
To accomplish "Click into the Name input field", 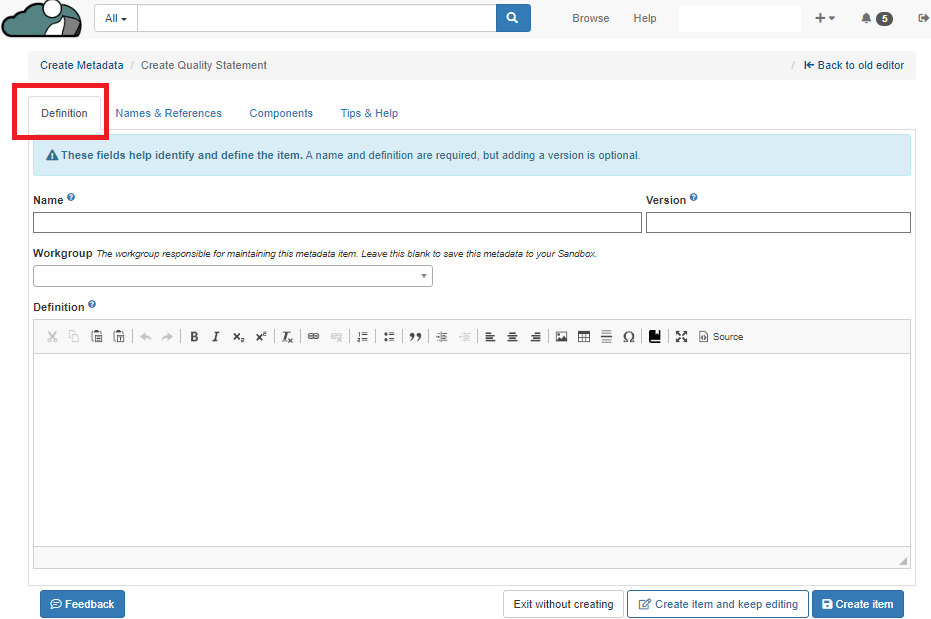I will pos(337,222).
